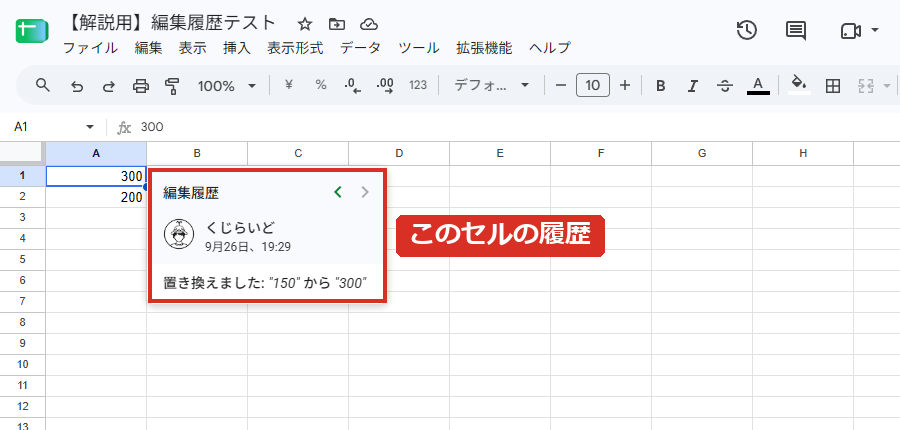Apply yen currency format
This screenshot has width=900, height=430.
[289, 85]
